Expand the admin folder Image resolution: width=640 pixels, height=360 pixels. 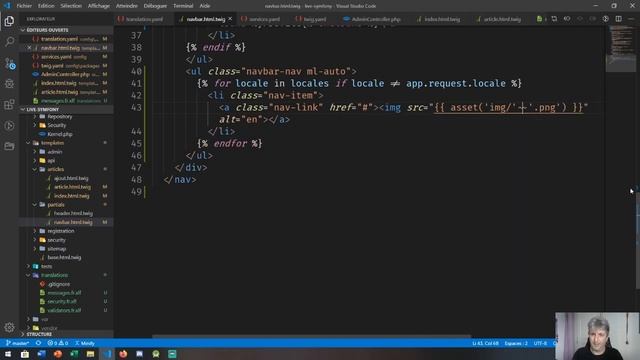[x=66, y=151]
